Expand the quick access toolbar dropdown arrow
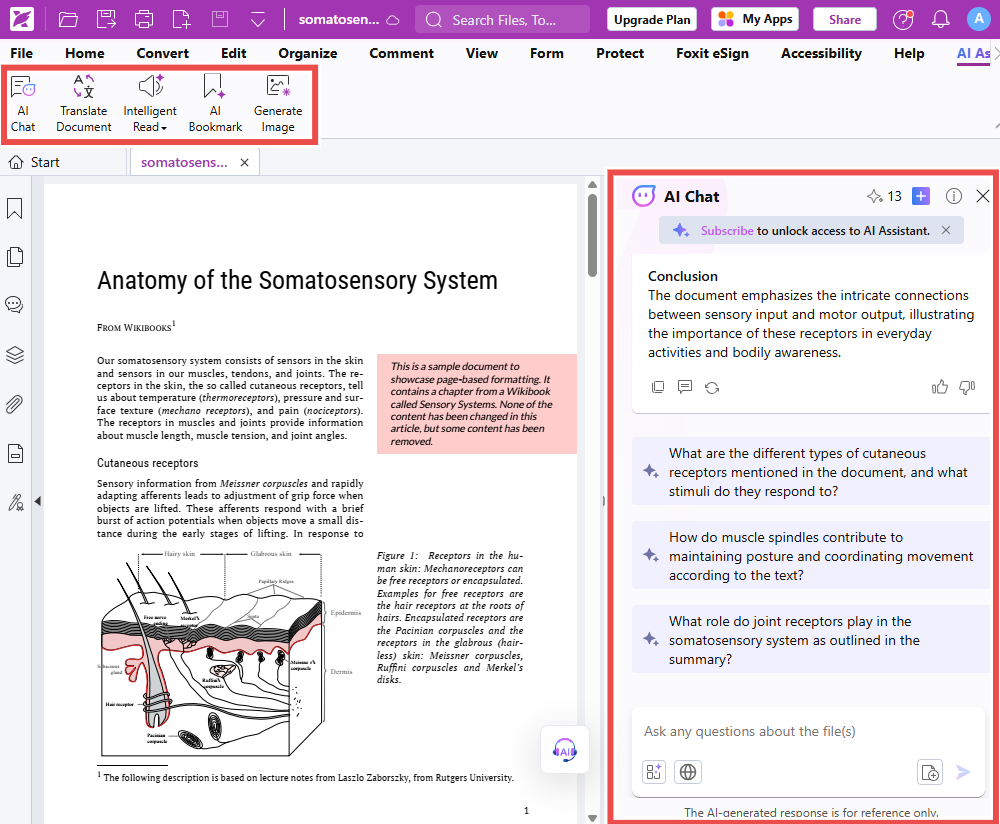Image resolution: width=1000 pixels, height=824 pixels. coord(258,20)
